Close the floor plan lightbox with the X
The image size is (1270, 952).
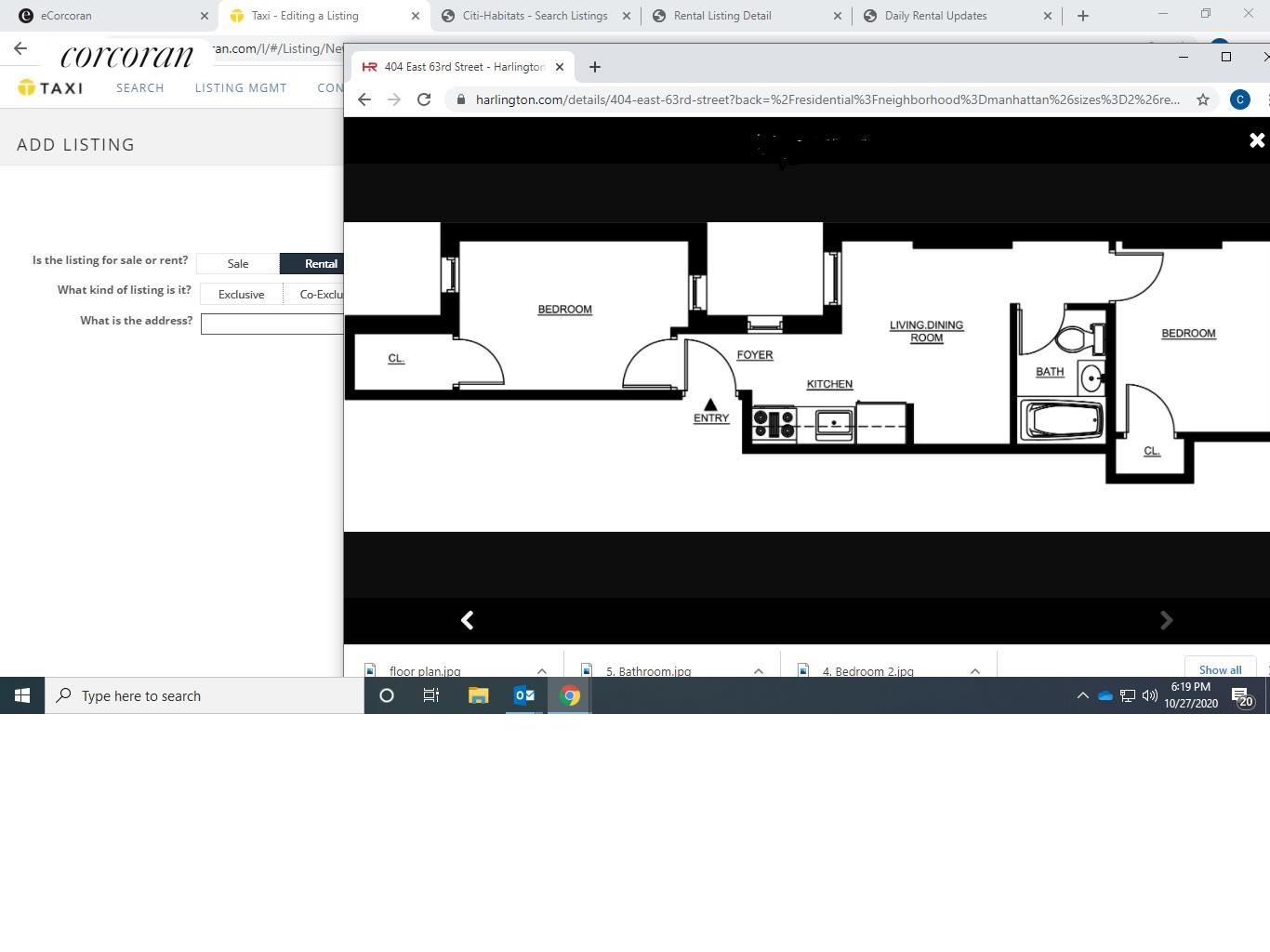(x=1256, y=140)
